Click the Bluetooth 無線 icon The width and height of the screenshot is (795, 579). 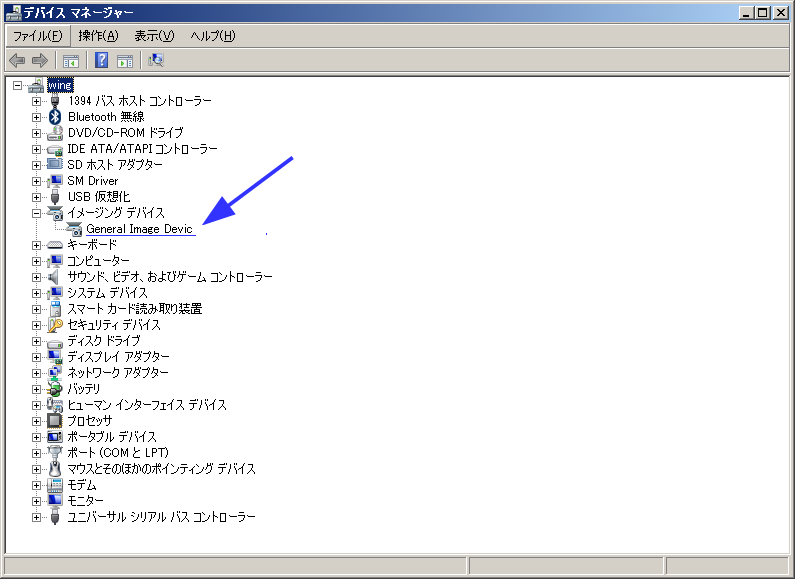click(x=55, y=117)
